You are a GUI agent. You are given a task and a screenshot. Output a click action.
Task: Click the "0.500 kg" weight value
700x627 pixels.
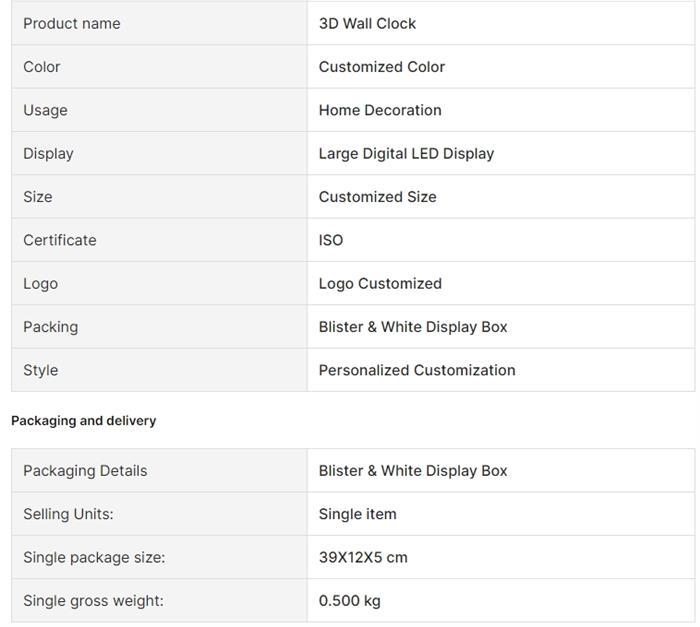pyautogui.click(x=350, y=601)
